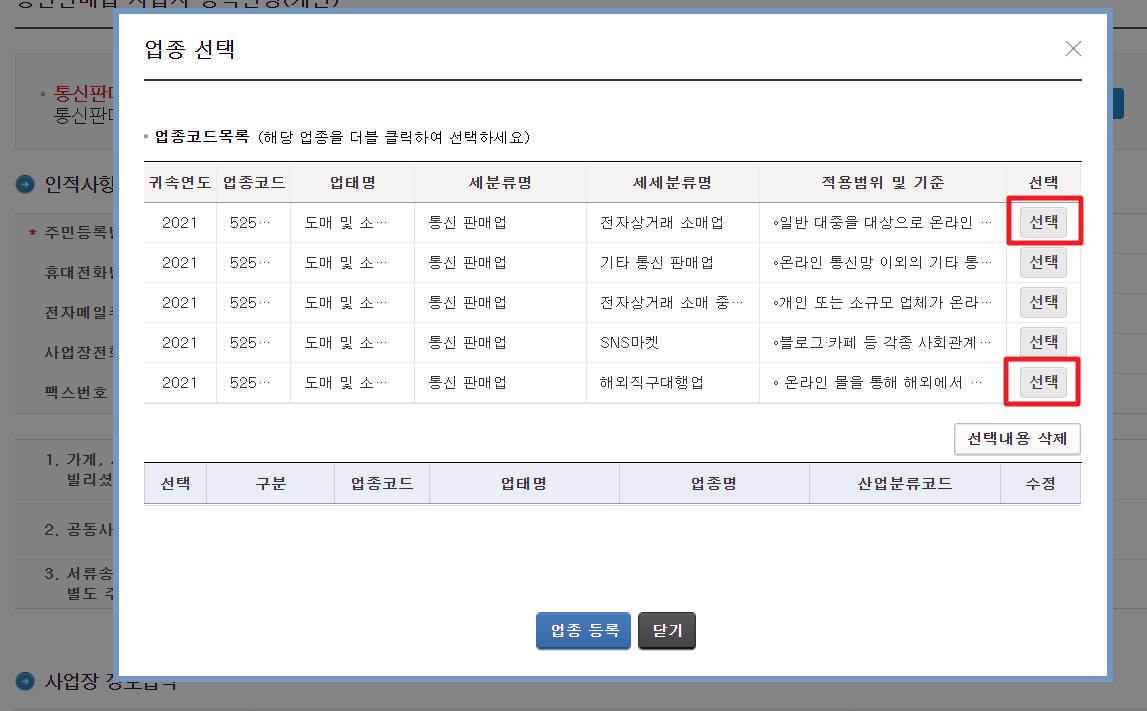Click the 선택 button for 전자상거래 소매업
The width and height of the screenshot is (1147, 711).
[1043, 222]
